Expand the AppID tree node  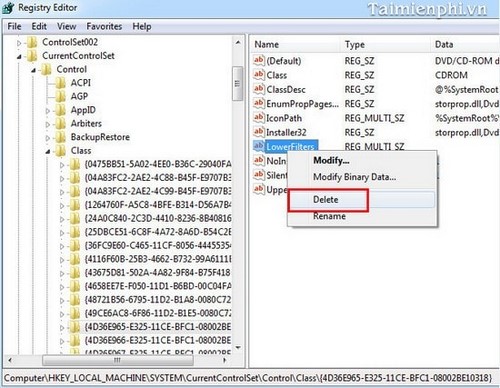(48, 111)
